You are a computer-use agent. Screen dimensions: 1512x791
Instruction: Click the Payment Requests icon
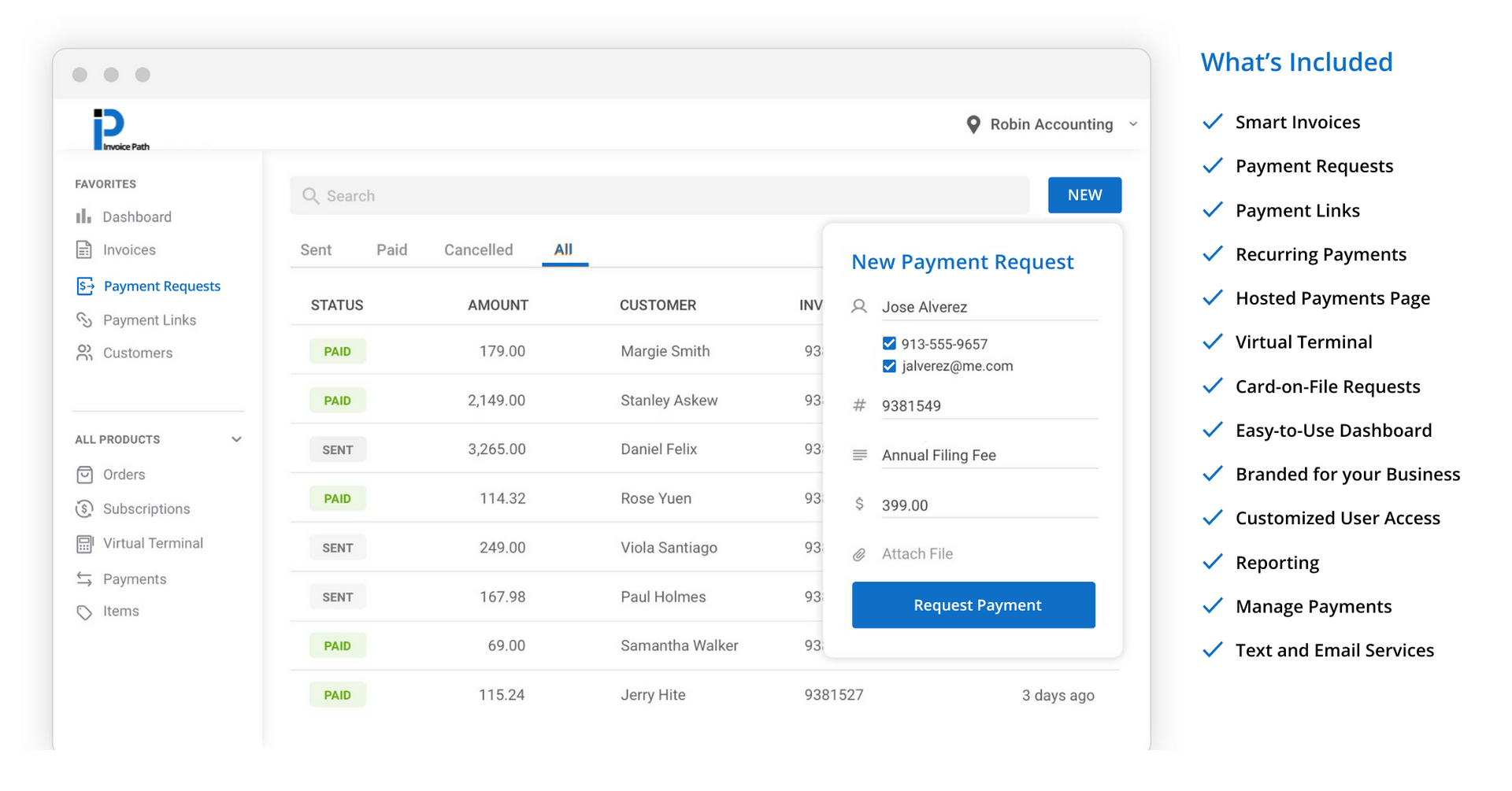[84, 286]
